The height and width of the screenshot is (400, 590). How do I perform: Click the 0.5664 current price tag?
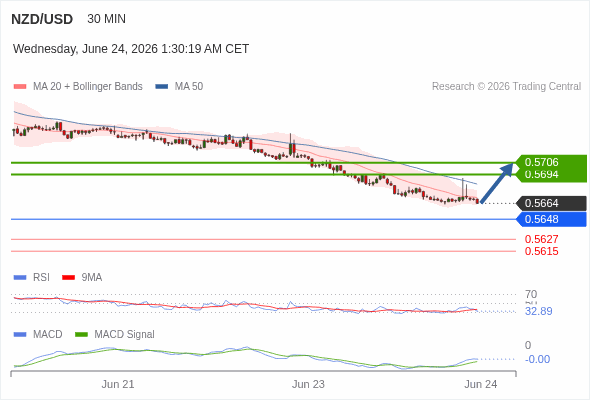pos(552,203)
